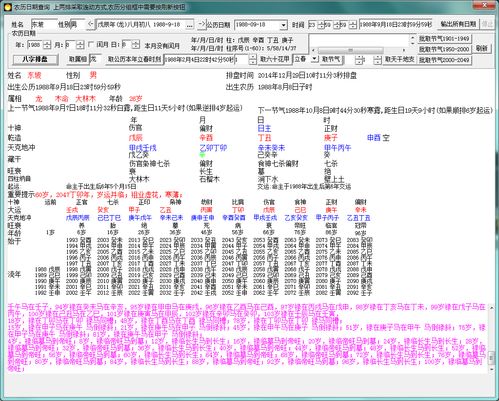Image resolution: width=499 pixels, height=401 pixels.
Task: Adjust the first spinner right of 取节气
Action: [x=359, y=60]
